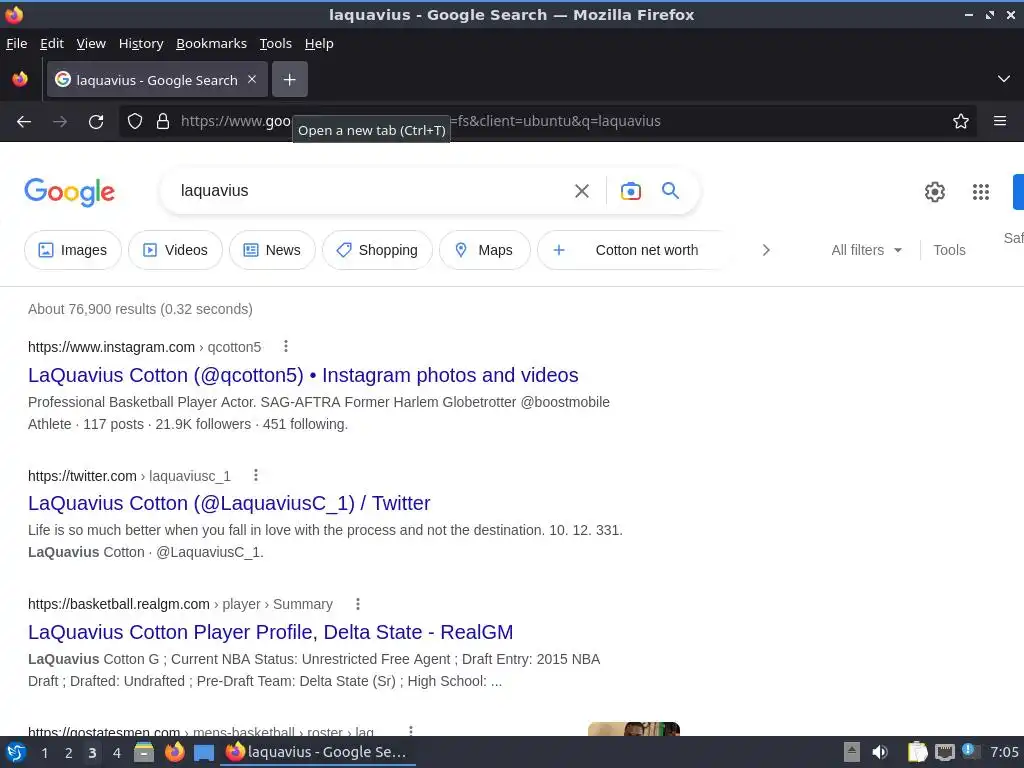1024x768 pixels.
Task: Clear the search box with the X icon
Action: (x=581, y=191)
